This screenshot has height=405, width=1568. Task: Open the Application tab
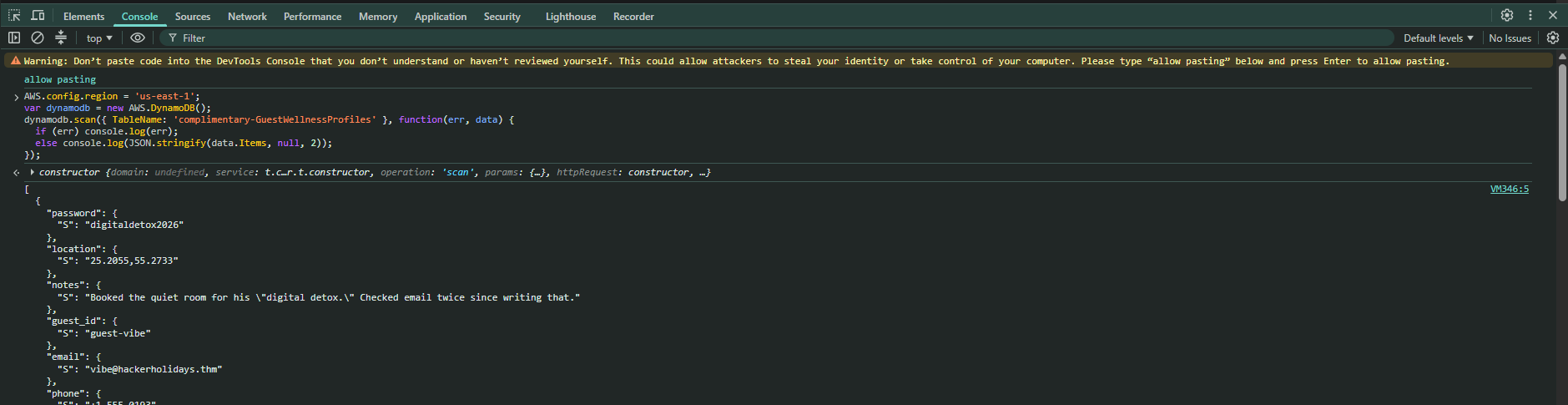tap(441, 17)
